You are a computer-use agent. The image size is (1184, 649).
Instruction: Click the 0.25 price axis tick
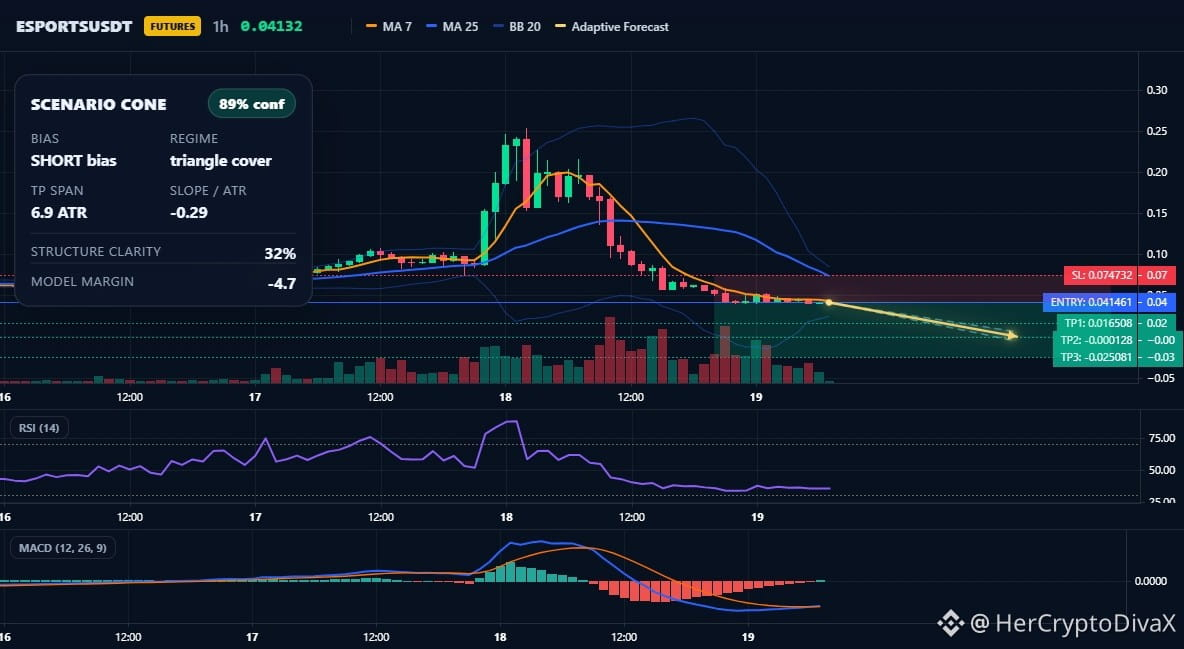click(1156, 131)
